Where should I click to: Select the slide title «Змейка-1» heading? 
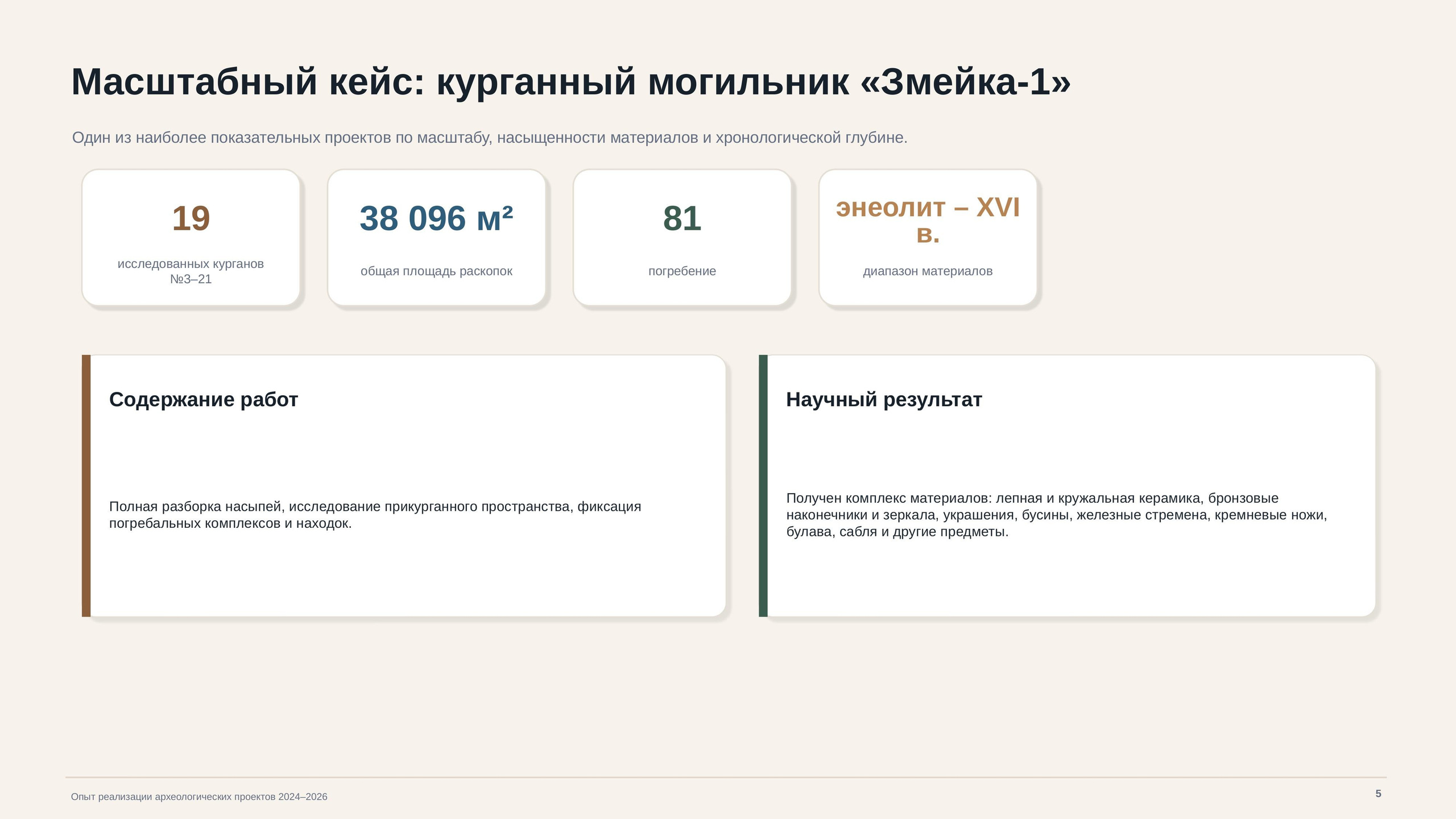tap(571, 82)
